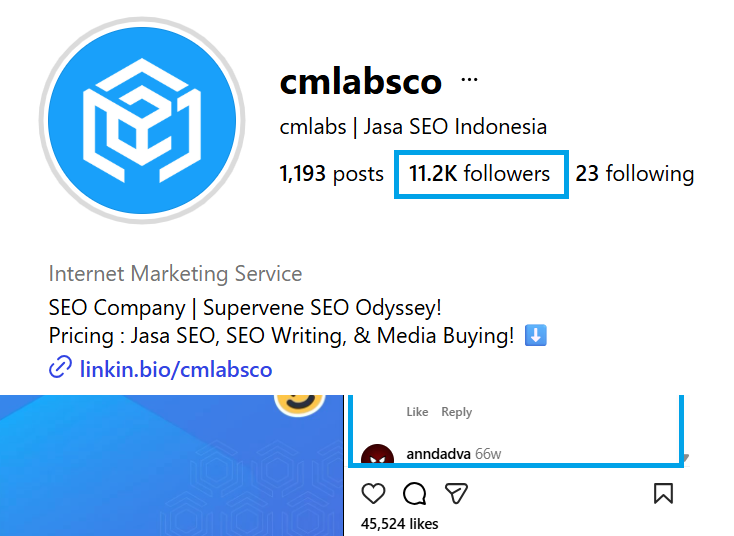View the 11.2K followers list
The width and height of the screenshot is (734, 536).
pos(479,174)
